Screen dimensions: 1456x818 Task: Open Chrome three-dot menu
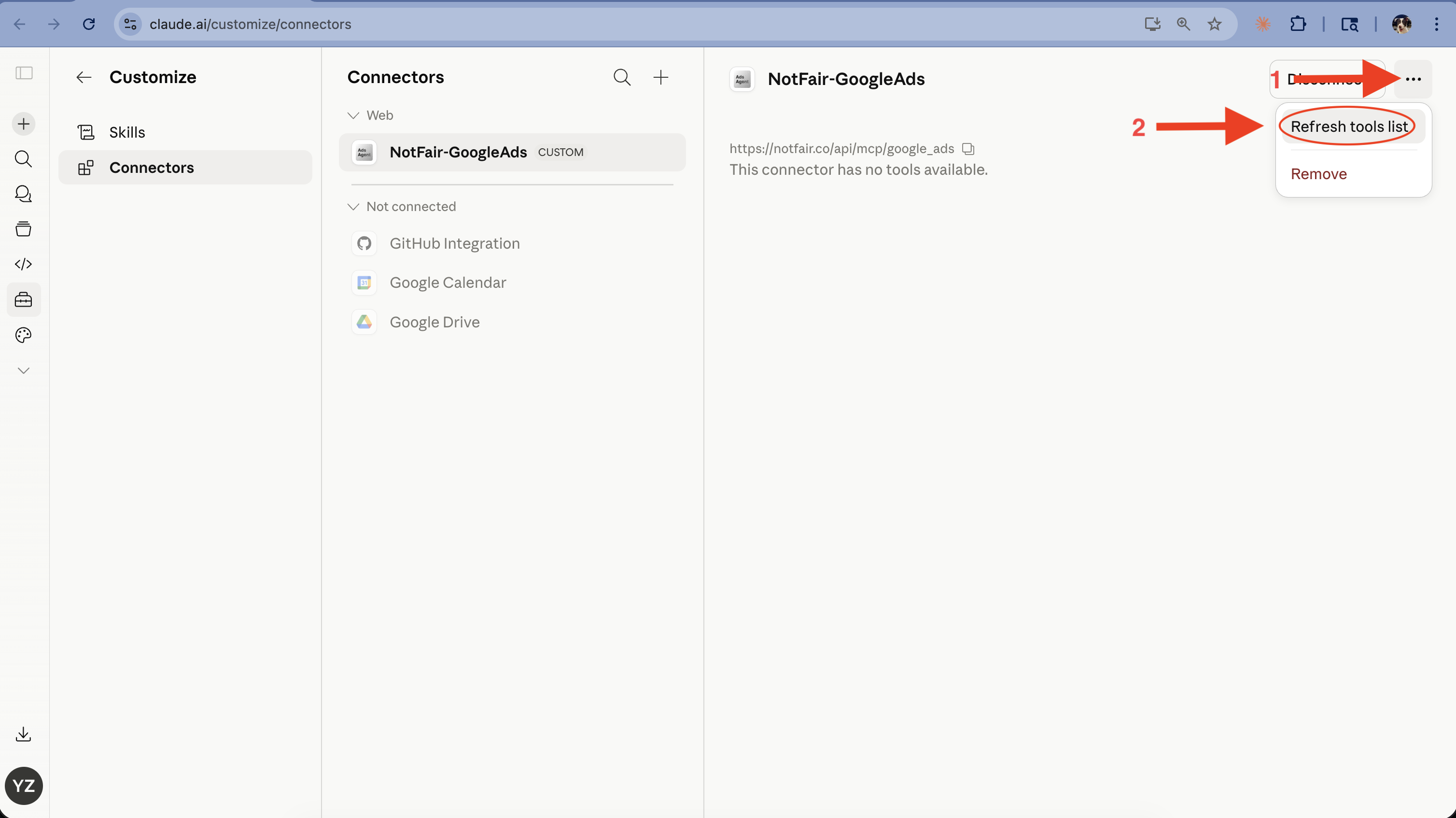pos(1436,24)
